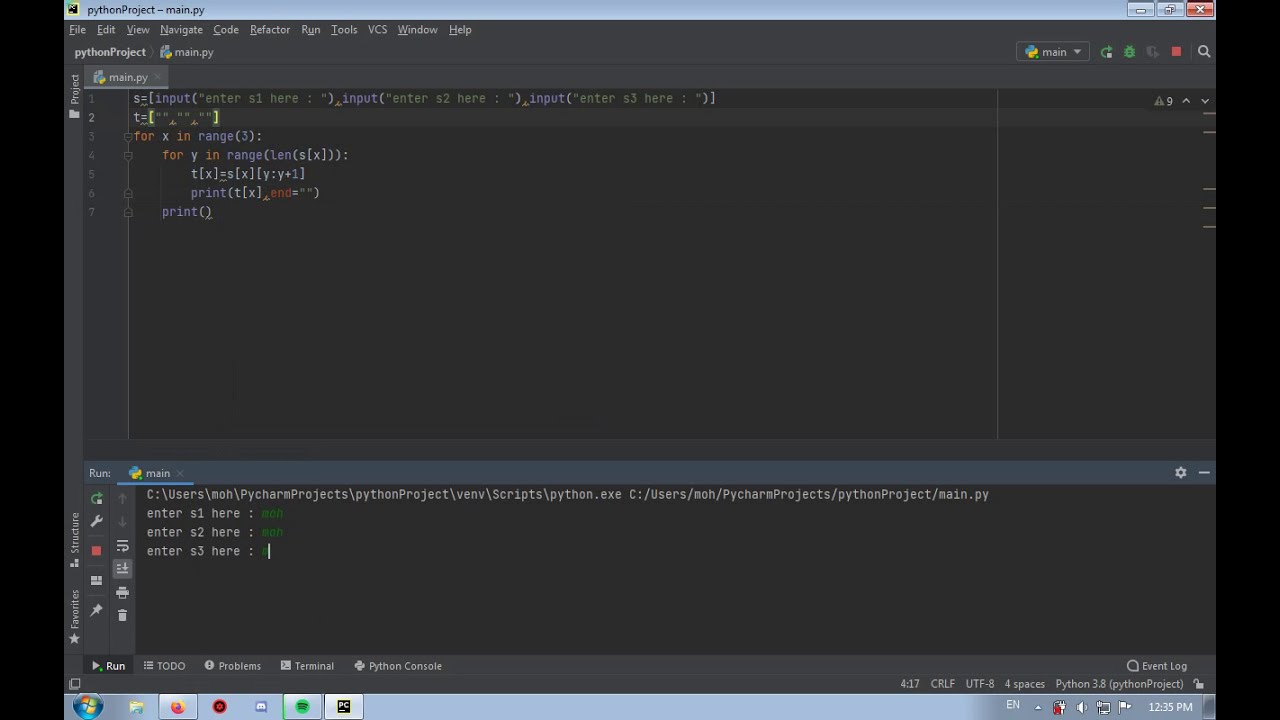Open the main run configuration dropdown
Screen dimensions: 1280x720
pos(1053,52)
